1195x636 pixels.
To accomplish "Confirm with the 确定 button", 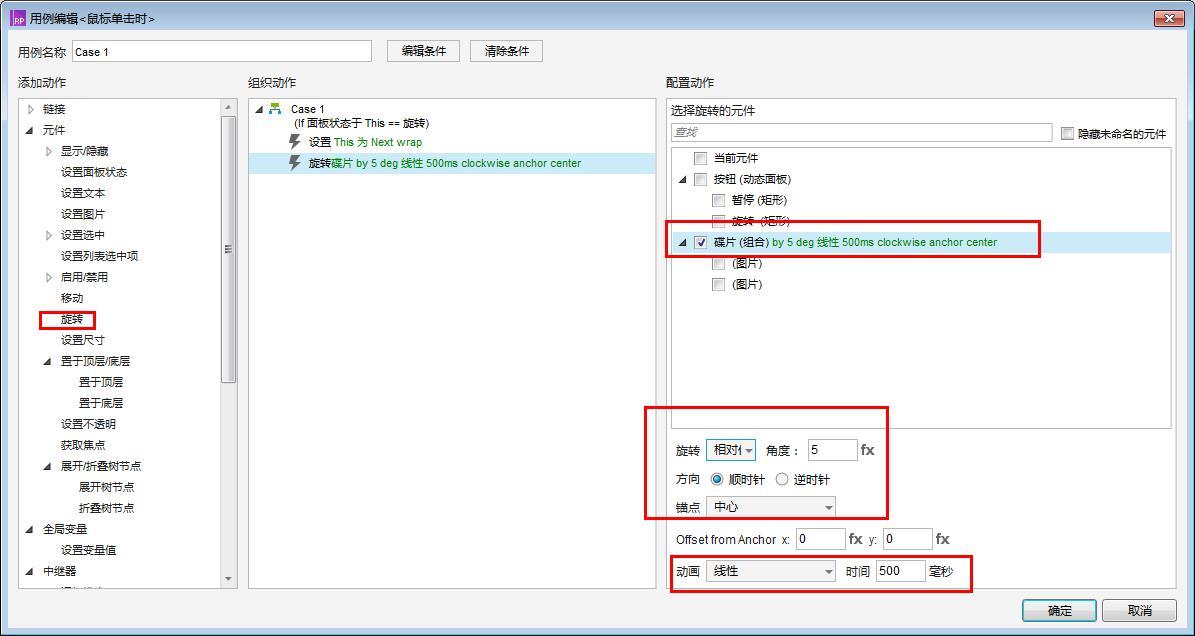I will 1059,610.
